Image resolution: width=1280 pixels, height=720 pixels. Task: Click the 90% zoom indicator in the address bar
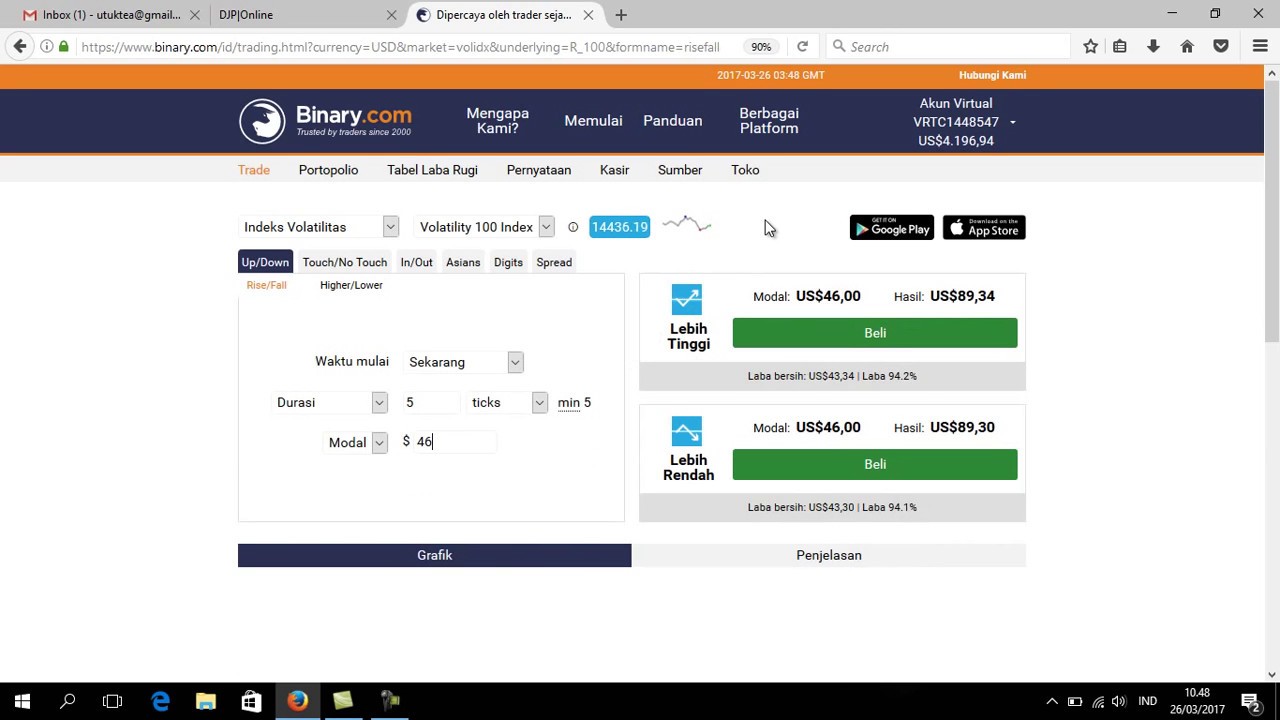(x=761, y=47)
